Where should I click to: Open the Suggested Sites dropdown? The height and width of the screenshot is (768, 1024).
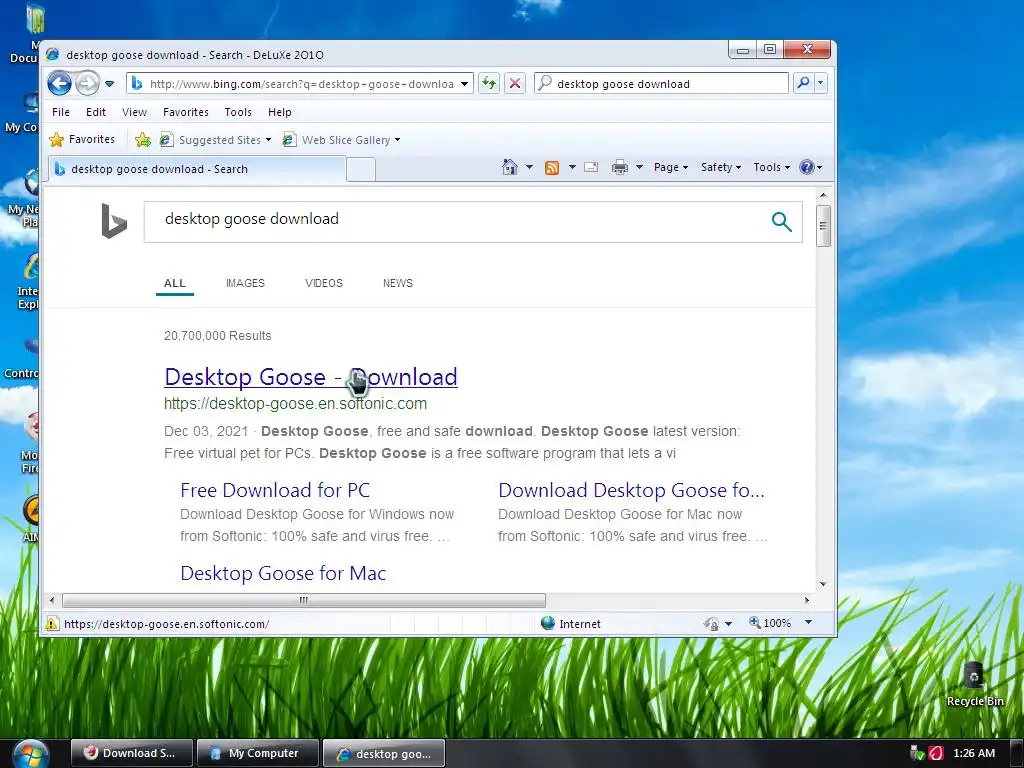[x=216, y=140]
